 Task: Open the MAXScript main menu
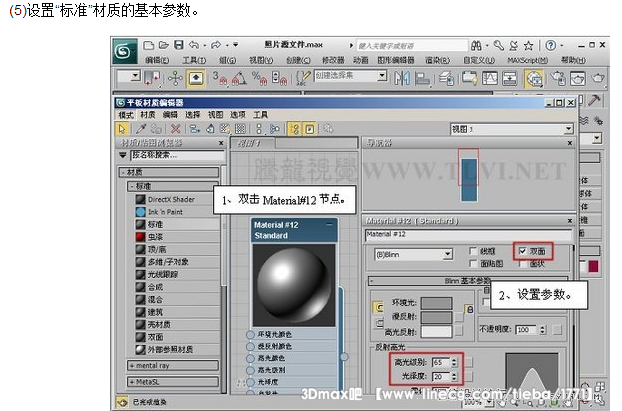point(528,60)
